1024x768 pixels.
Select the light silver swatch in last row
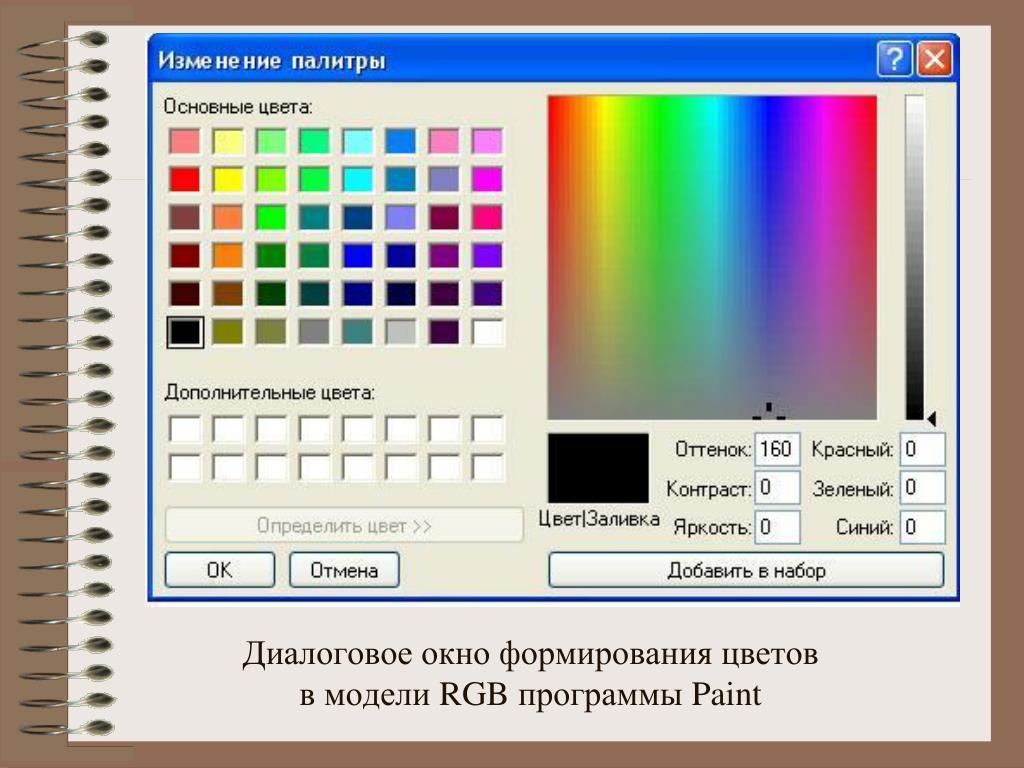pos(401,332)
